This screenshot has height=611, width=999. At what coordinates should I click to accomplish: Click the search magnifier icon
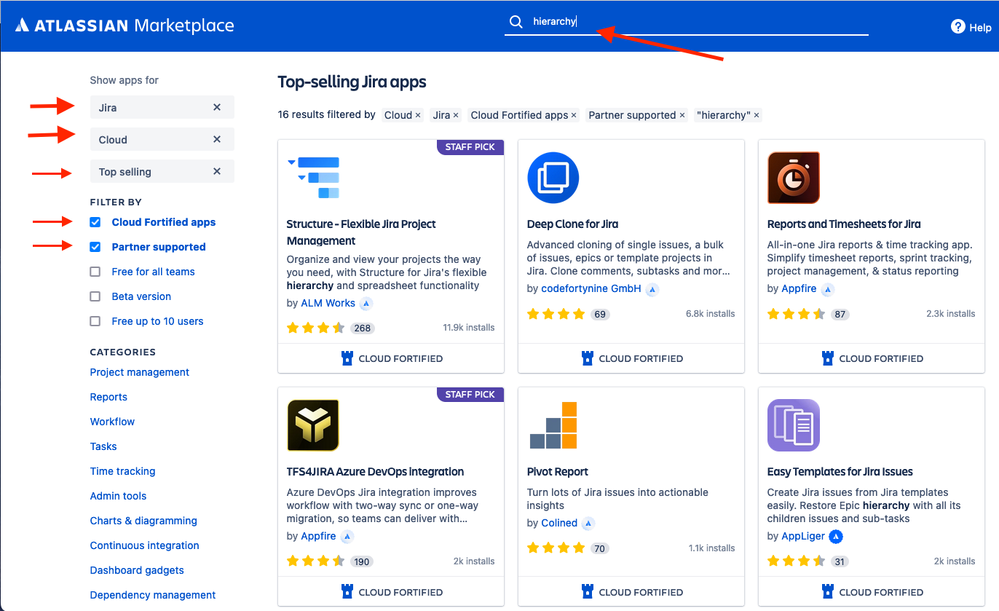(515, 22)
